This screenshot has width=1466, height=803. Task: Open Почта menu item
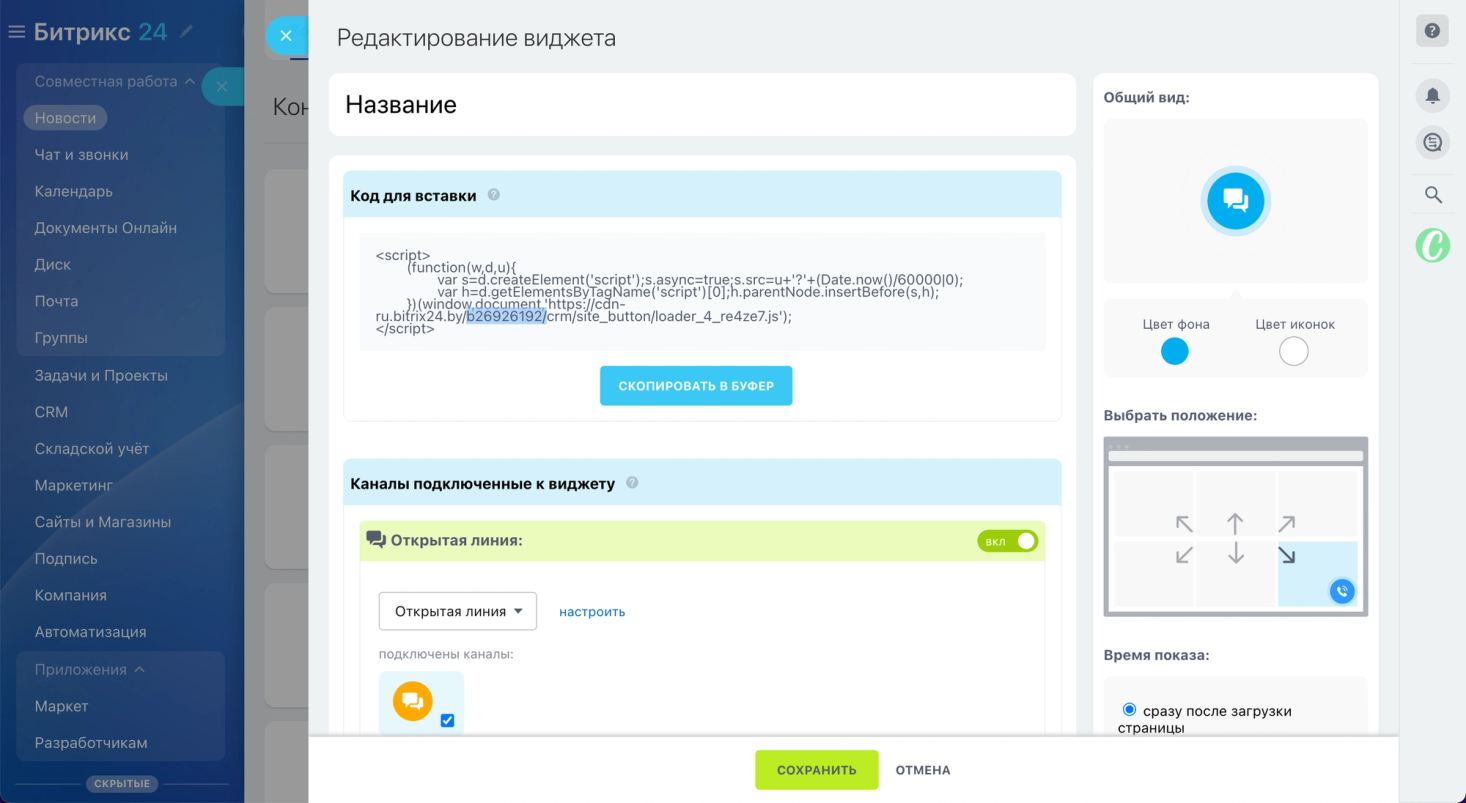point(56,301)
